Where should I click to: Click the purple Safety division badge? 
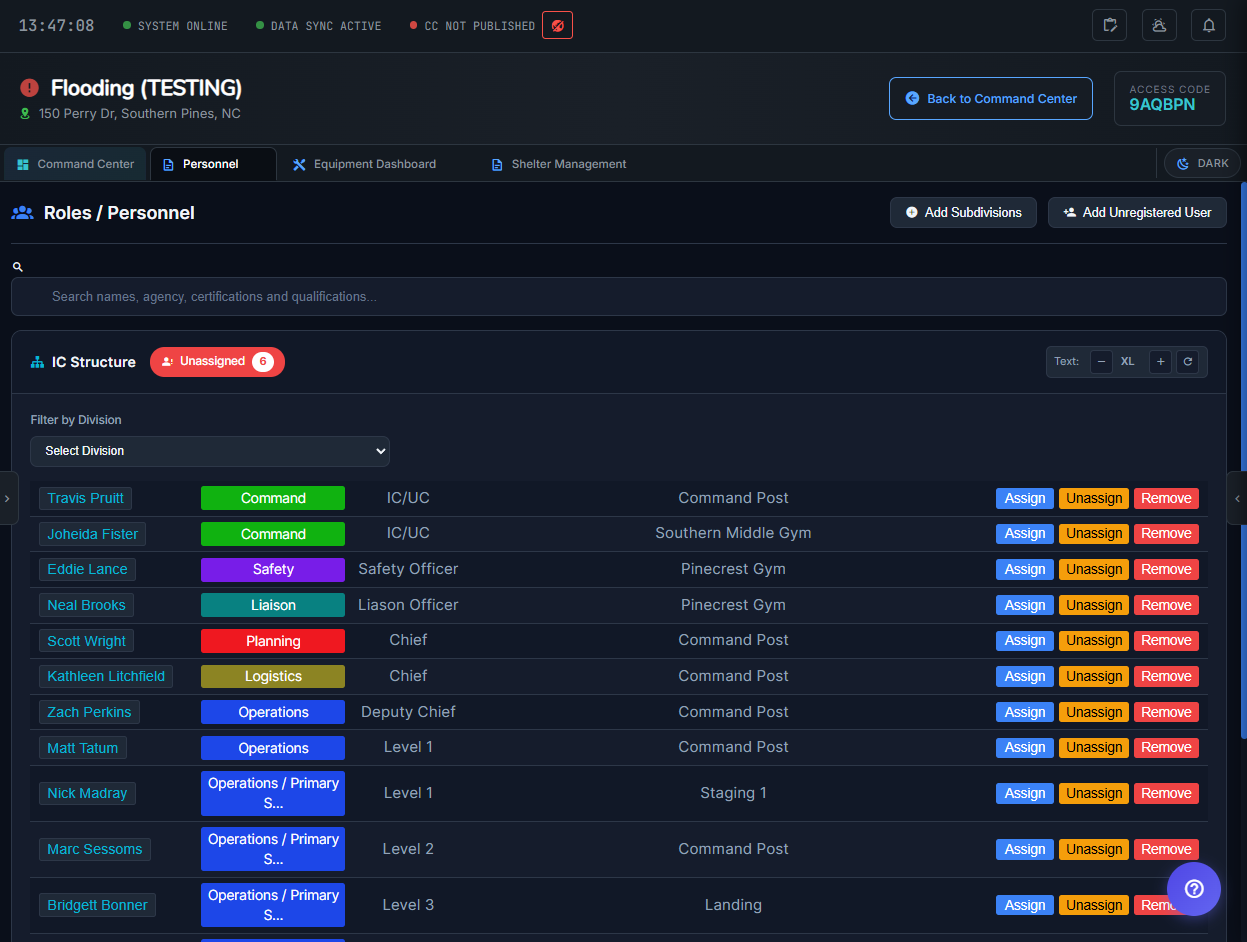tap(273, 570)
